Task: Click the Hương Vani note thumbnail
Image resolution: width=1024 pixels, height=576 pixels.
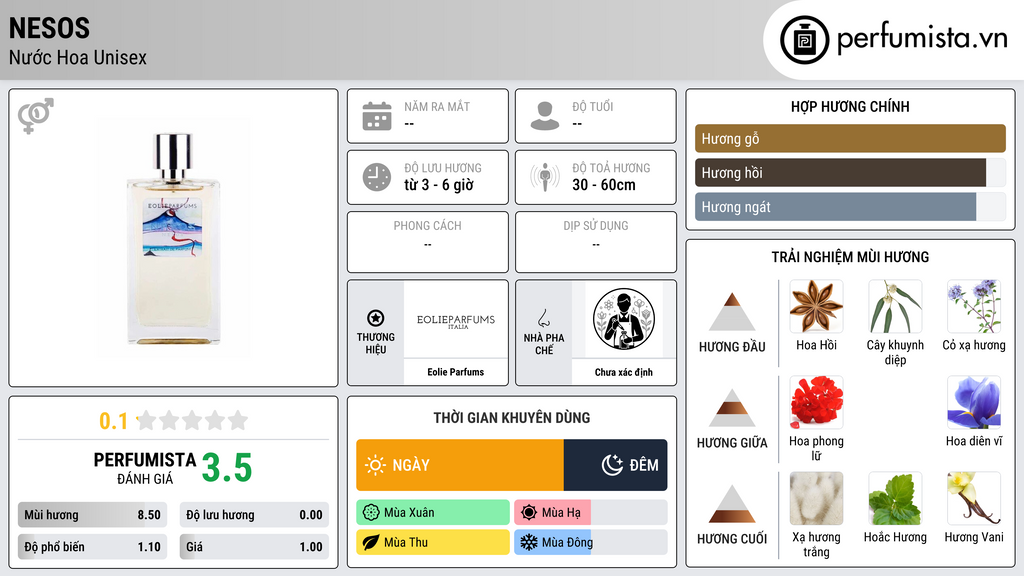Action: click(x=974, y=498)
